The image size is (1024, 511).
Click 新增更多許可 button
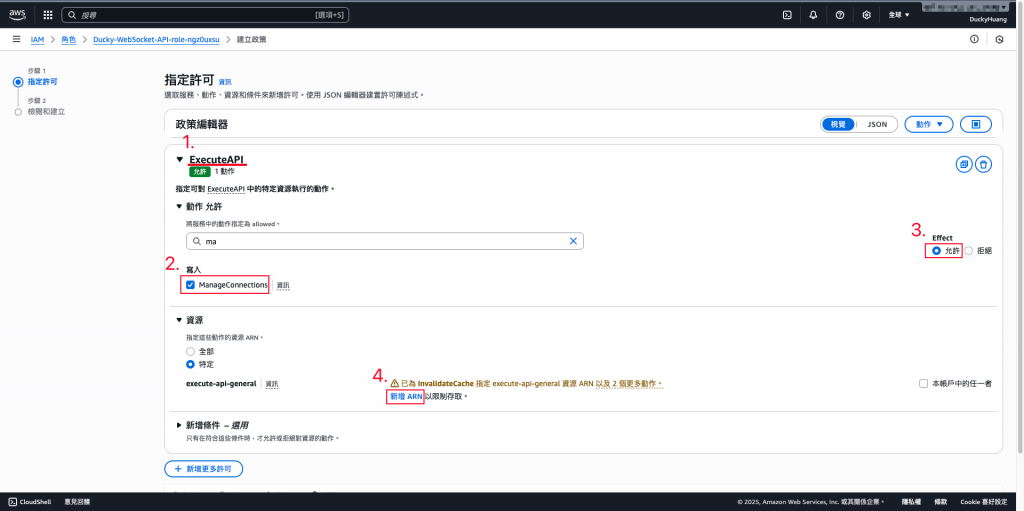coord(204,469)
